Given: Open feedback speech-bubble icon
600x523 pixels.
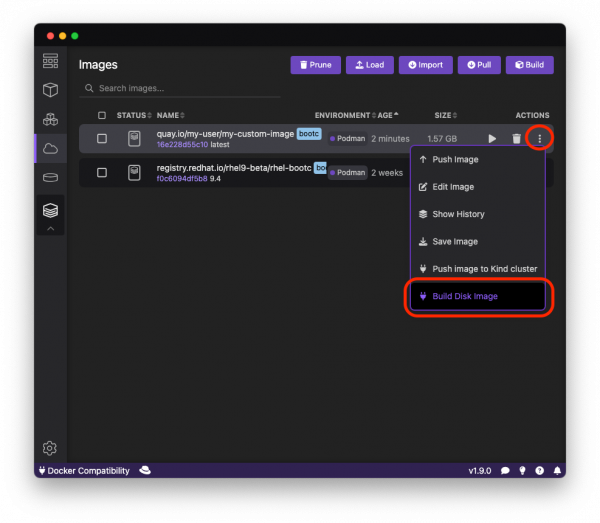Looking at the screenshot, I should 505,471.
